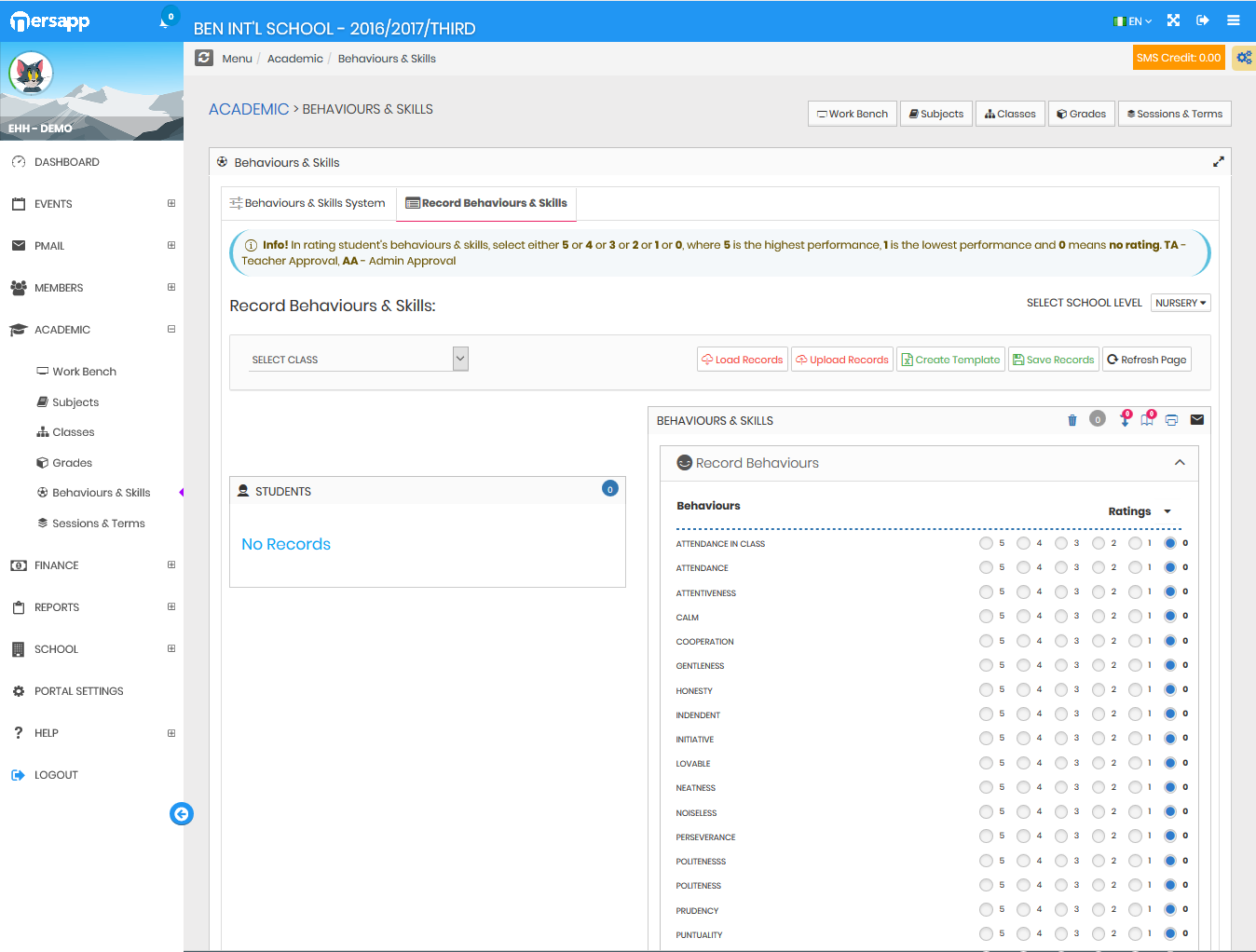The width and height of the screenshot is (1256, 952).
Task: Open Work Bench under Academic in sidebar
Action: 84,372
